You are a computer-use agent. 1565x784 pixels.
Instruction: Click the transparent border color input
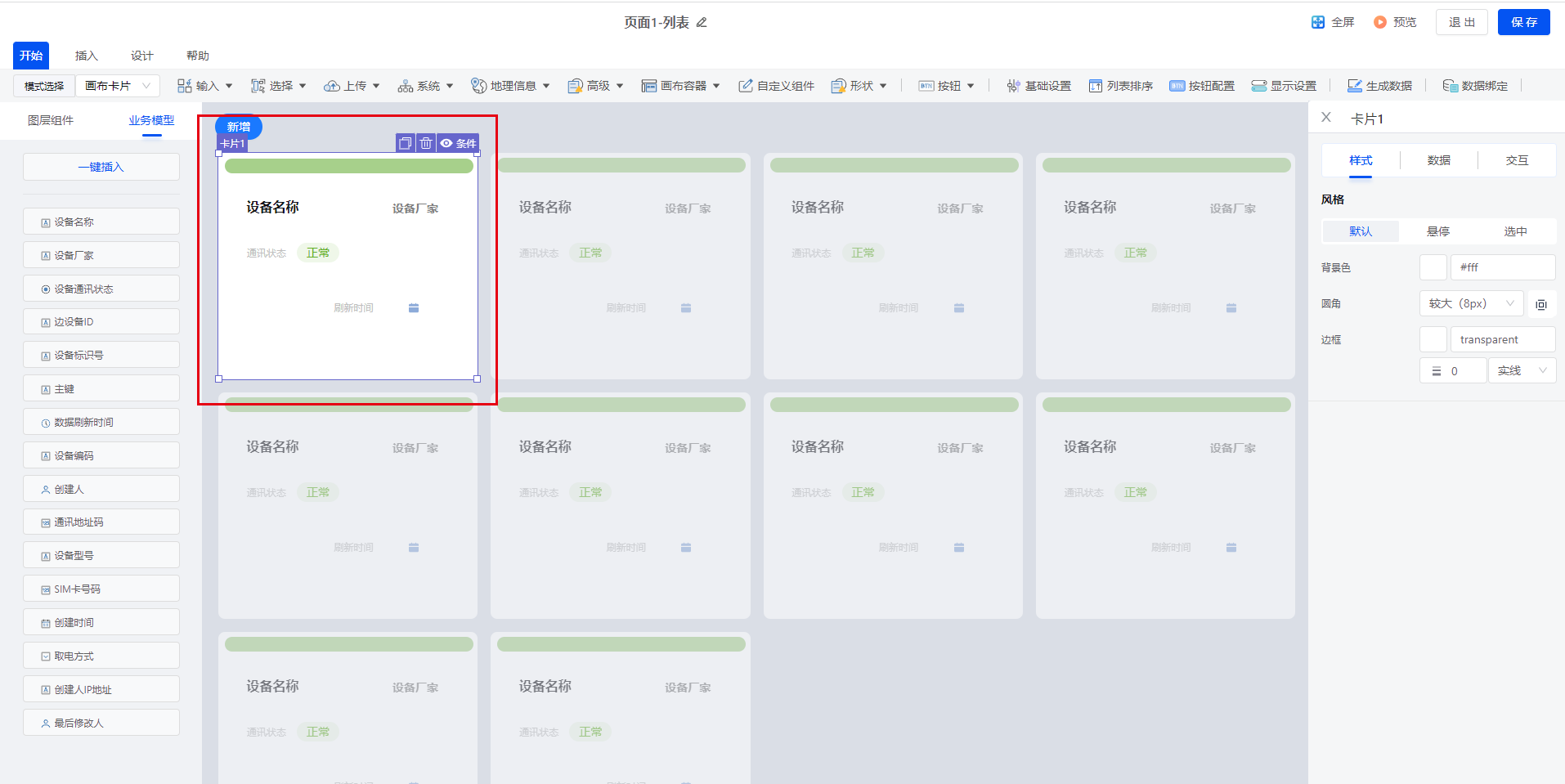(1503, 339)
